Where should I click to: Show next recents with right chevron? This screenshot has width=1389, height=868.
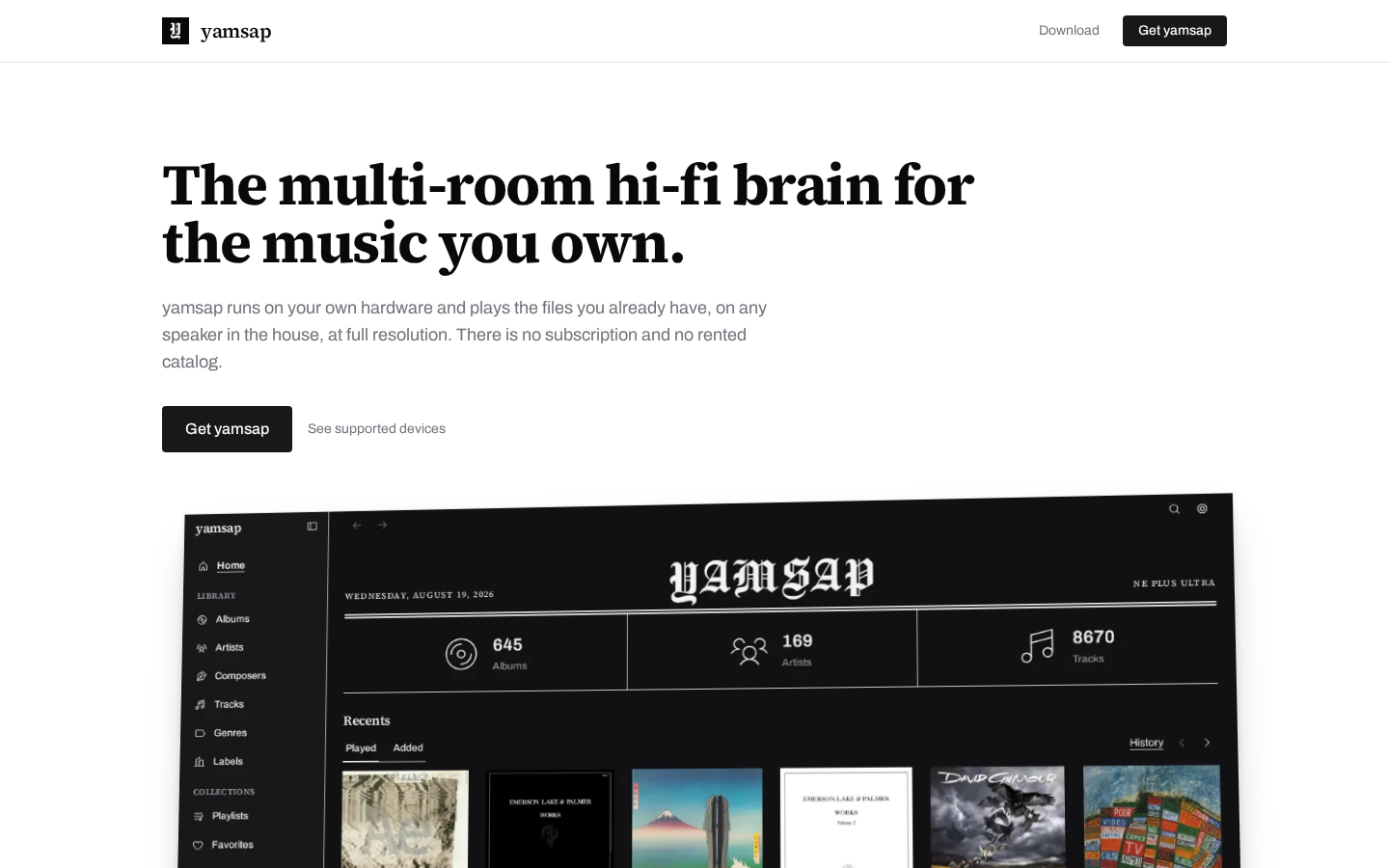[x=1207, y=743]
